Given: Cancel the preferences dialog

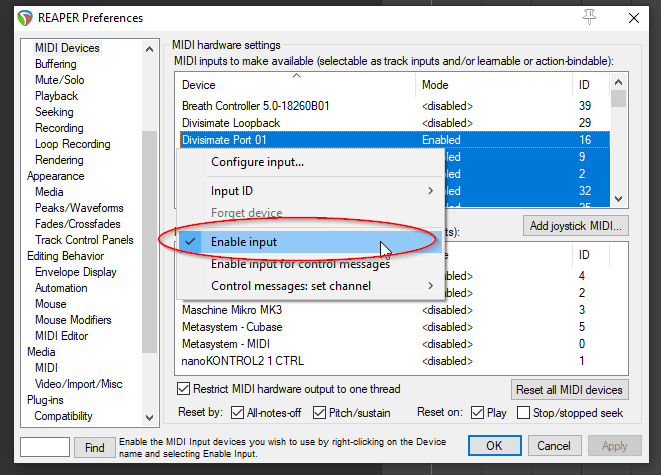Looking at the screenshot, I should [553, 446].
